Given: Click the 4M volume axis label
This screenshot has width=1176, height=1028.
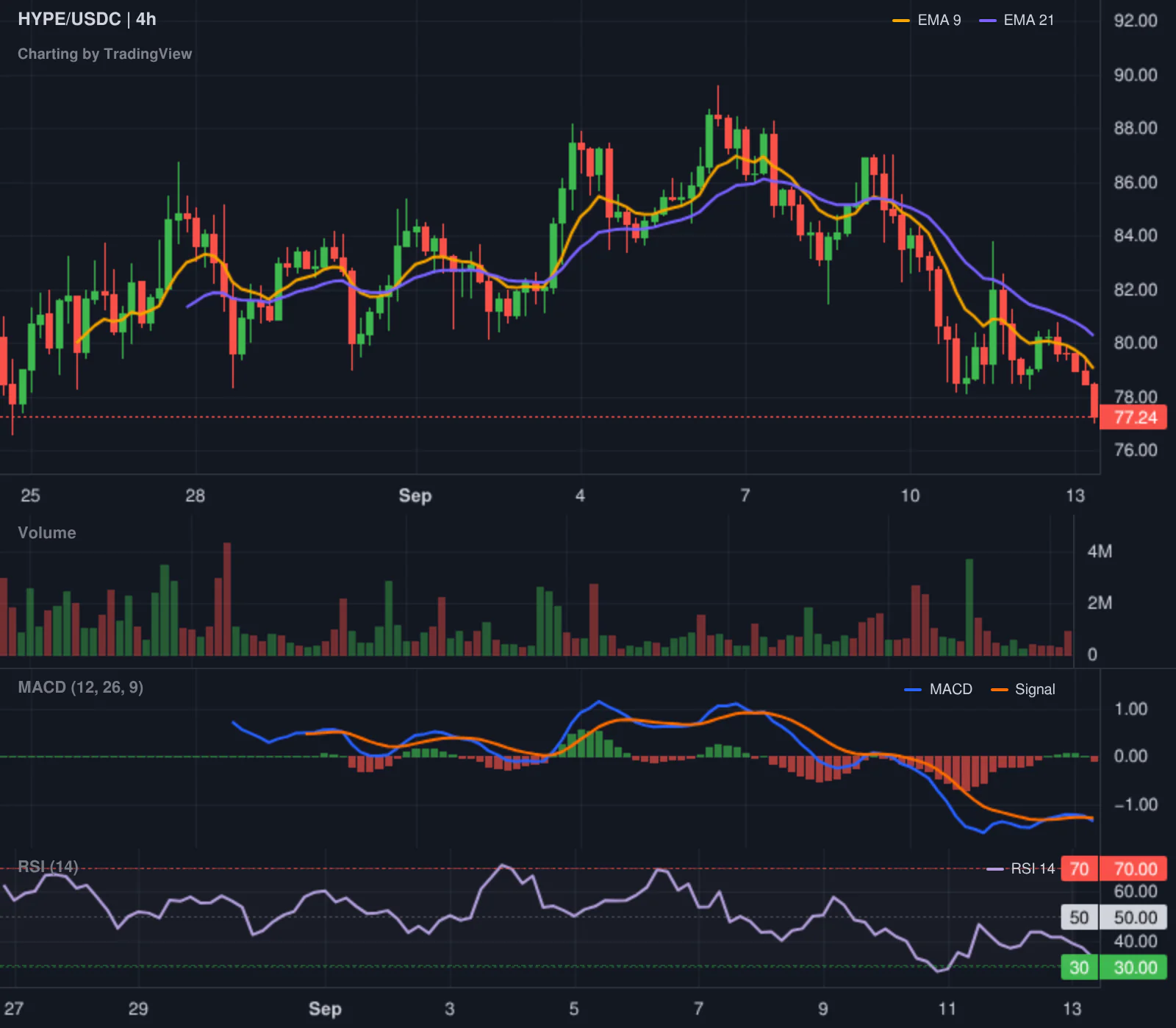Looking at the screenshot, I should coord(1100,552).
